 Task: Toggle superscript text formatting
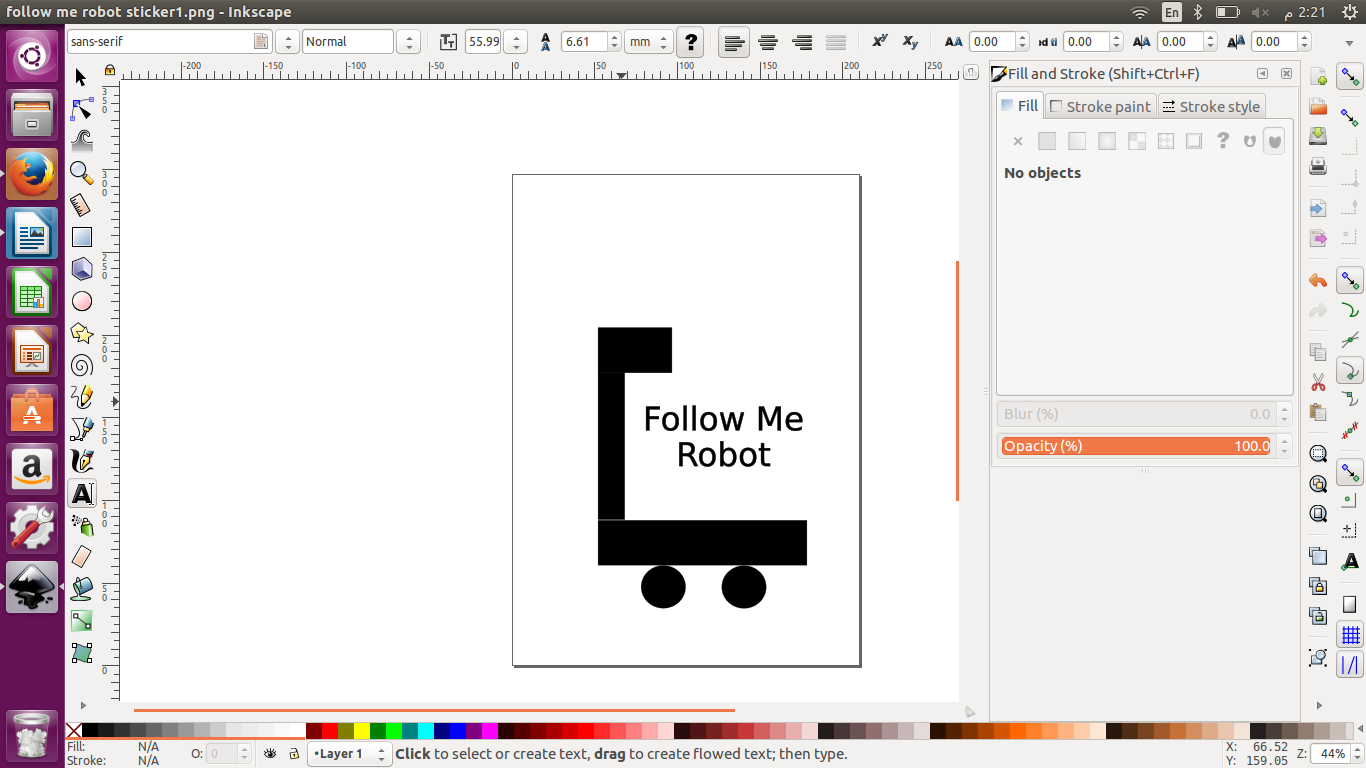click(x=879, y=42)
